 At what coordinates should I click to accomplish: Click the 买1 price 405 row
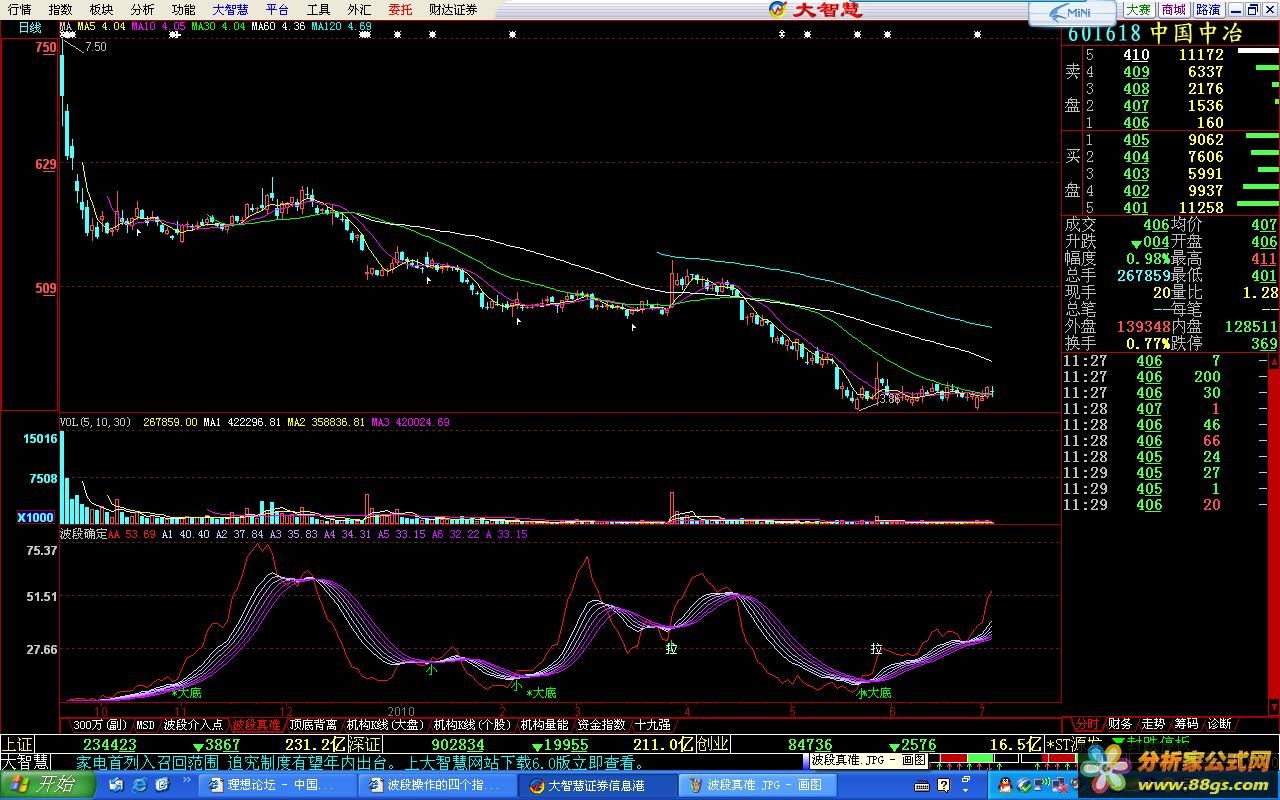click(1171, 140)
